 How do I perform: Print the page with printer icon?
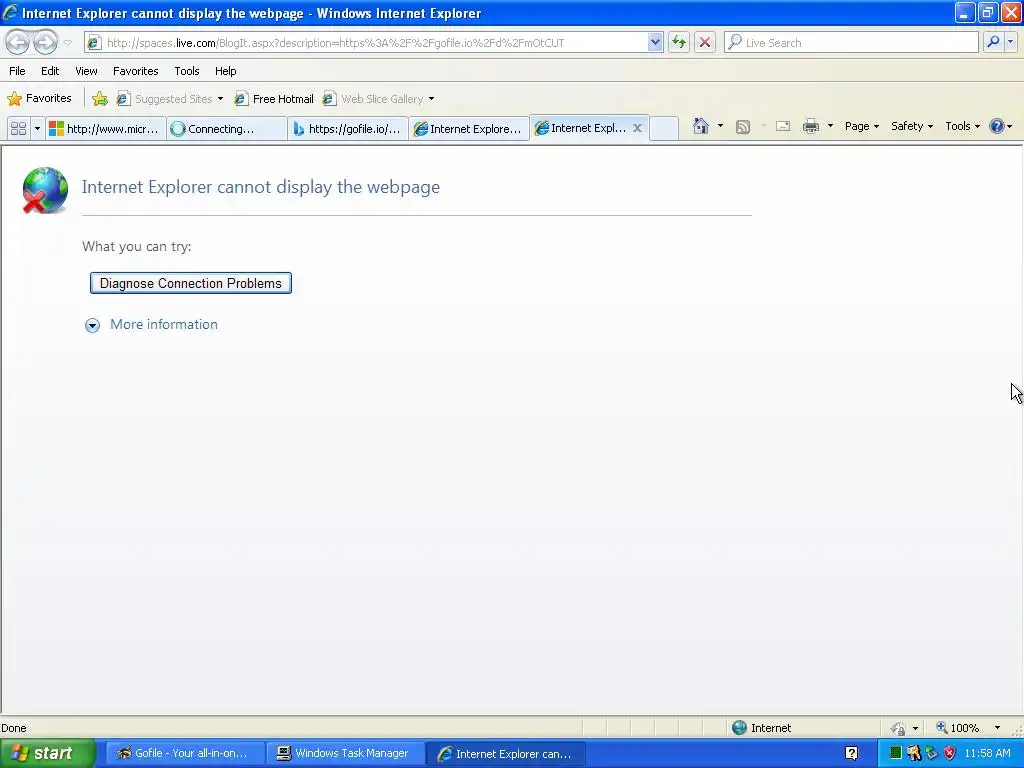811,126
